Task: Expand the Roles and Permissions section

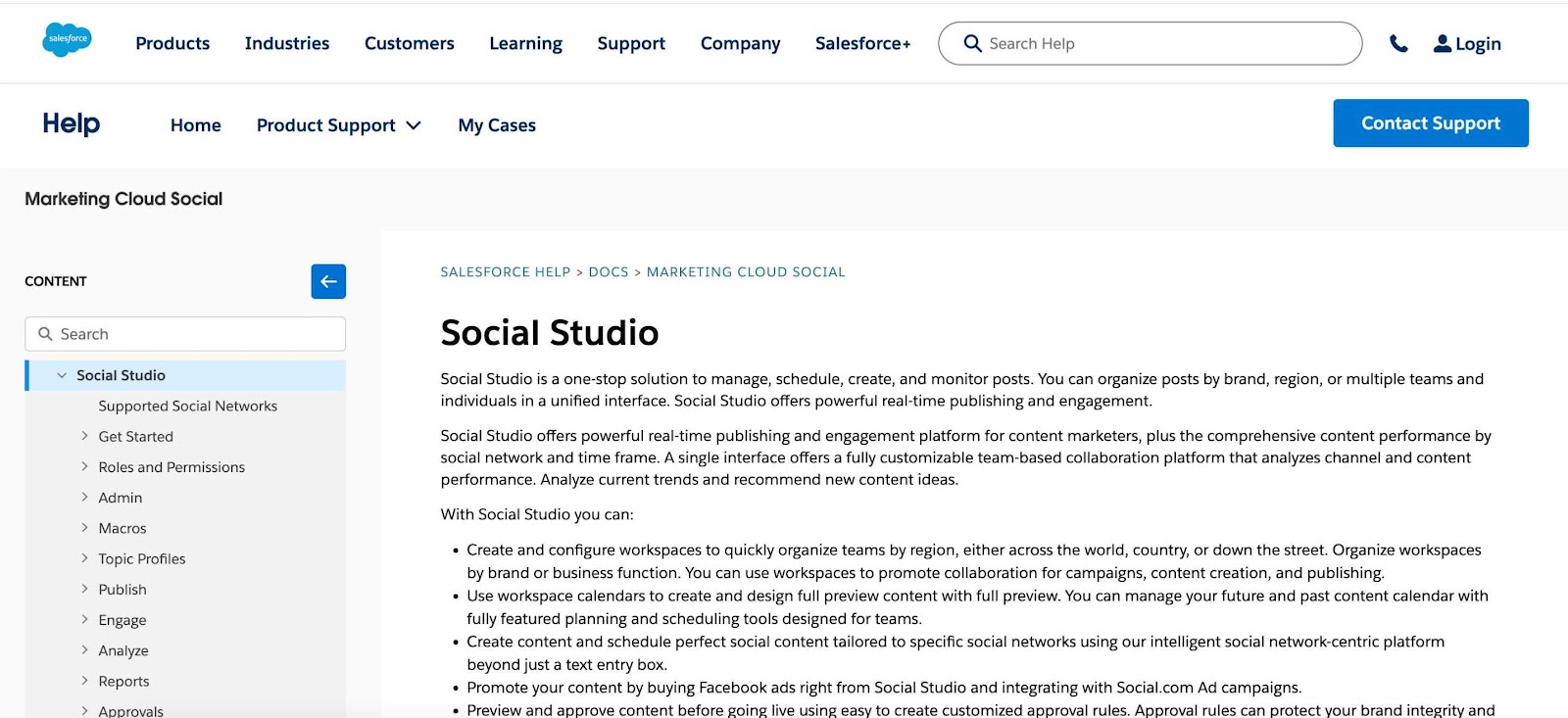Action: [84, 466]
